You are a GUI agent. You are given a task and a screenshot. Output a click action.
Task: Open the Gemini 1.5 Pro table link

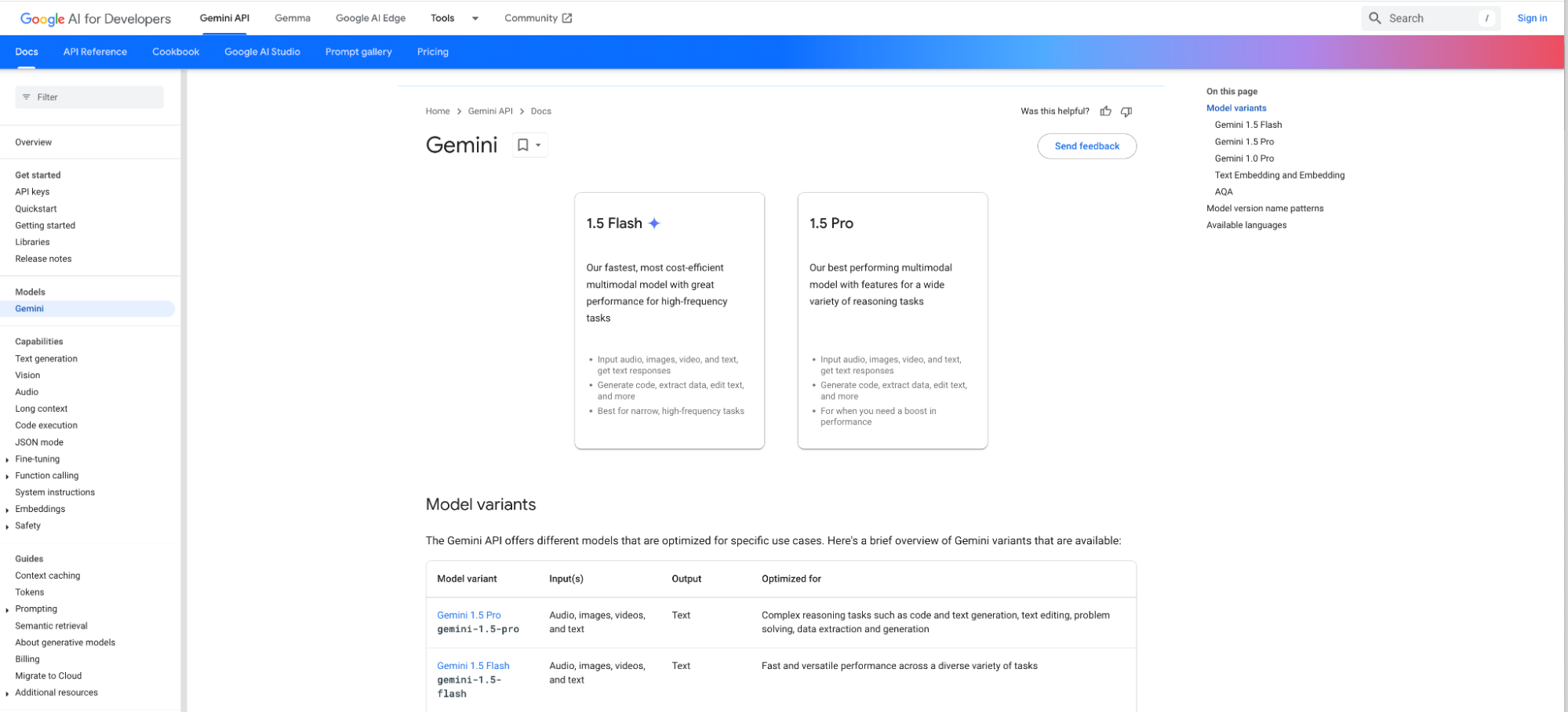click(x=469, y=616)
